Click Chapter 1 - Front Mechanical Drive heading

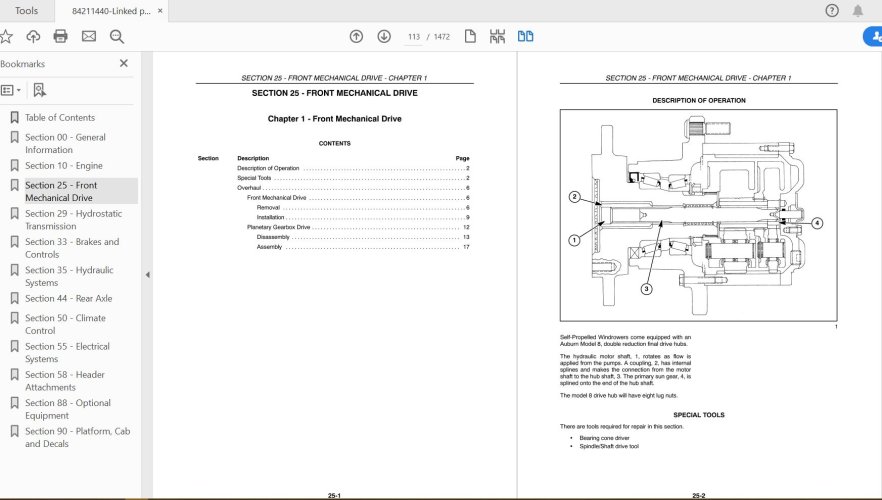(x=335, y=119)
